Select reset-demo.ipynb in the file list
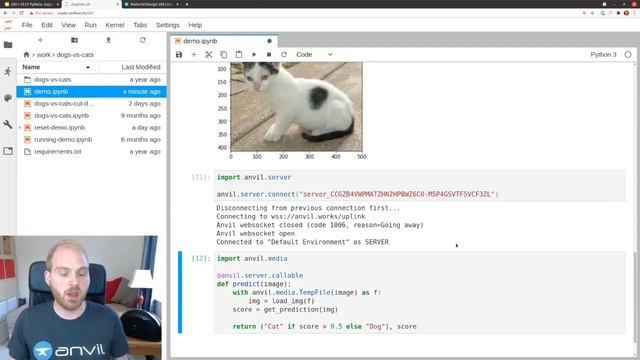The width and height of the screenshot is (640, 360). 91,127
